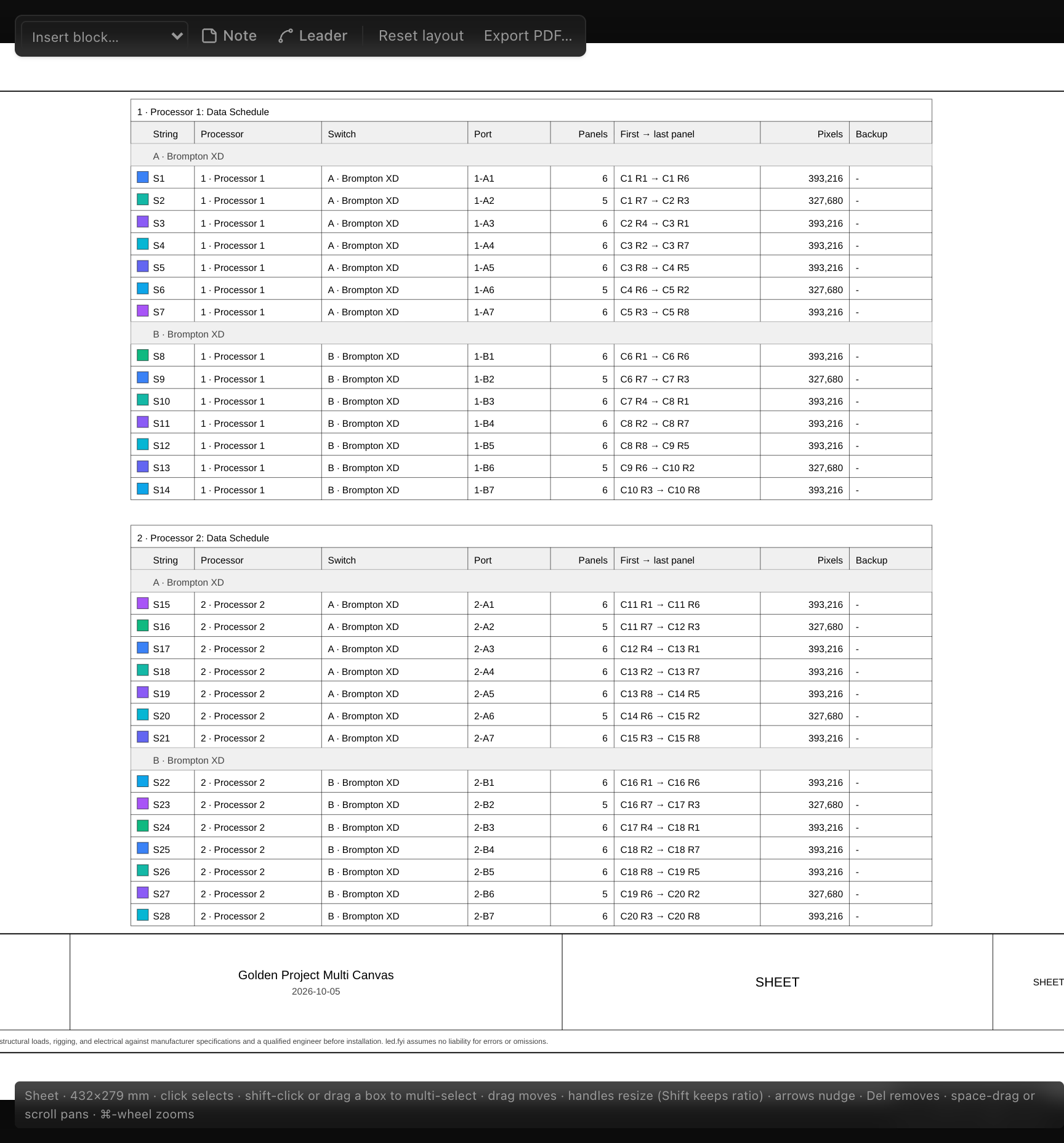Click the S14 string color swatch

(x=143, y=489)
